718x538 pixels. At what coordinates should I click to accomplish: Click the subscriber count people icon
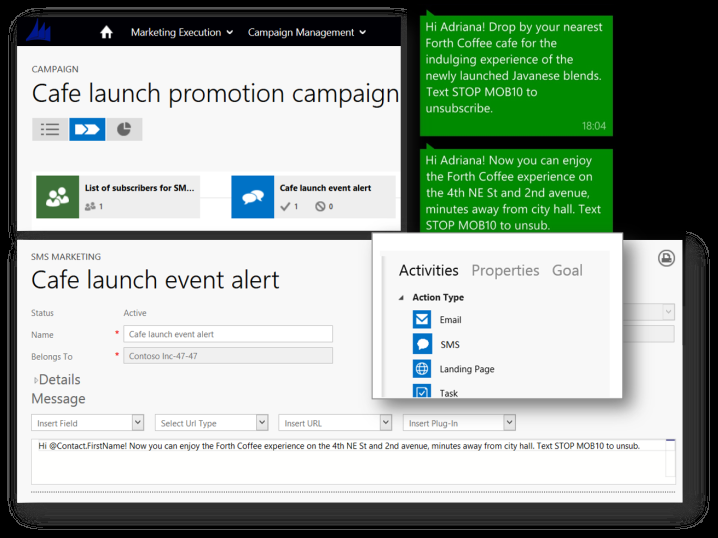[90, 207]
